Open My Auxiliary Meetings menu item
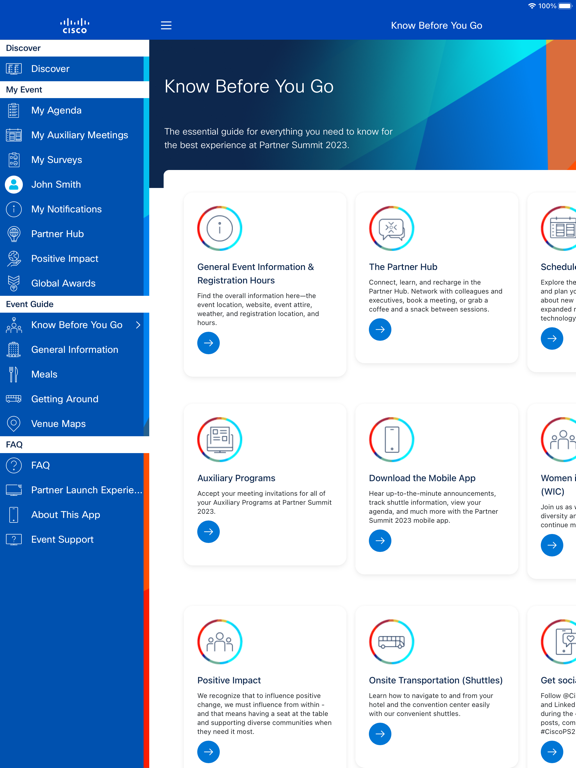576x768 pixels. [x=74, y=135]
